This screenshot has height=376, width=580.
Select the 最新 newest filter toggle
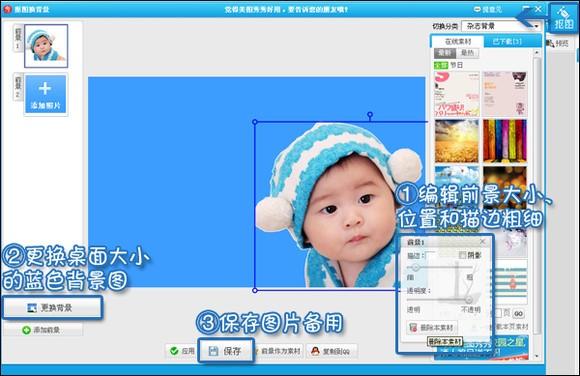point(444,53)
